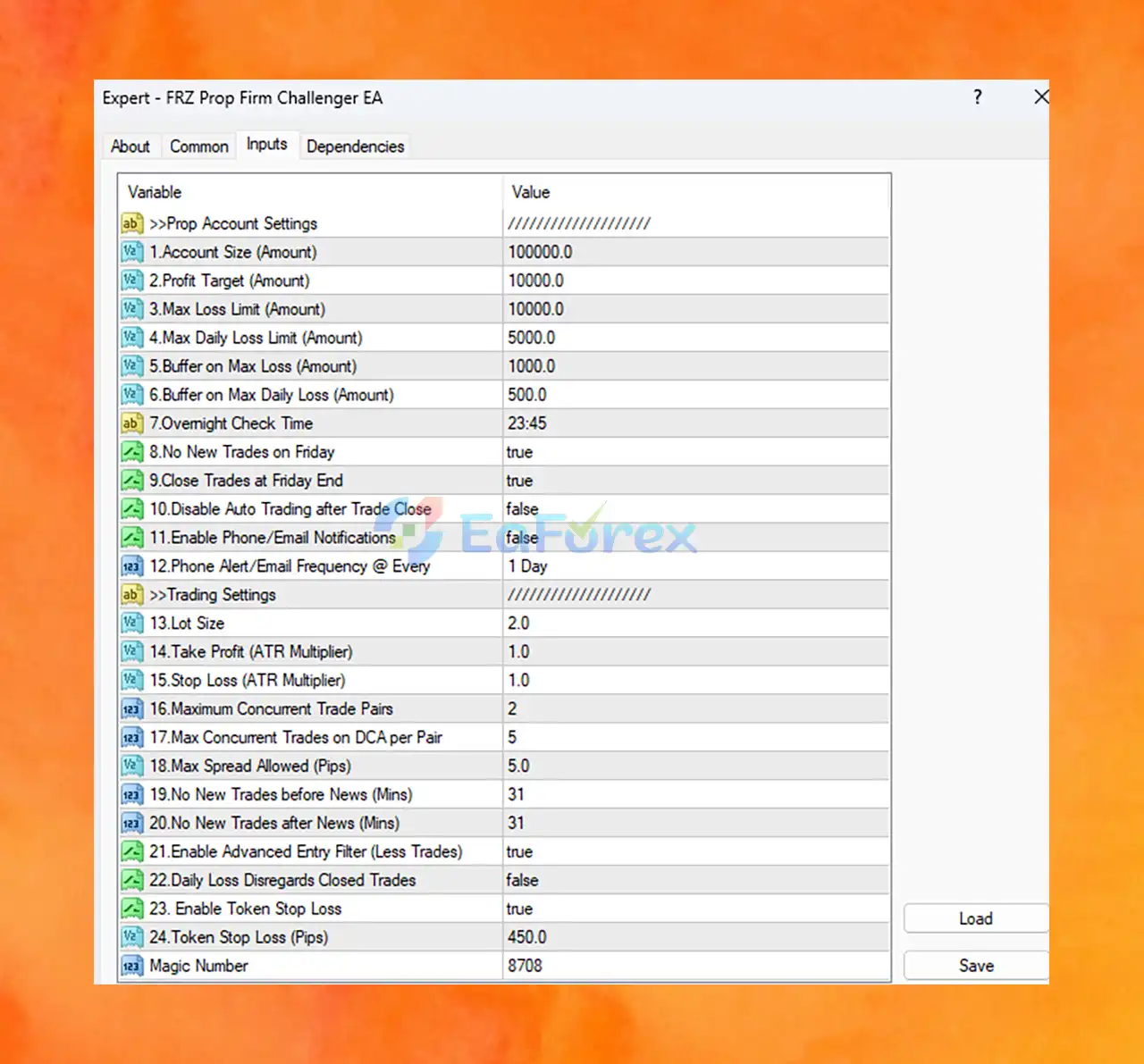
Task: Click the icon next to 13.Lot Size
Action: [132, 624]
